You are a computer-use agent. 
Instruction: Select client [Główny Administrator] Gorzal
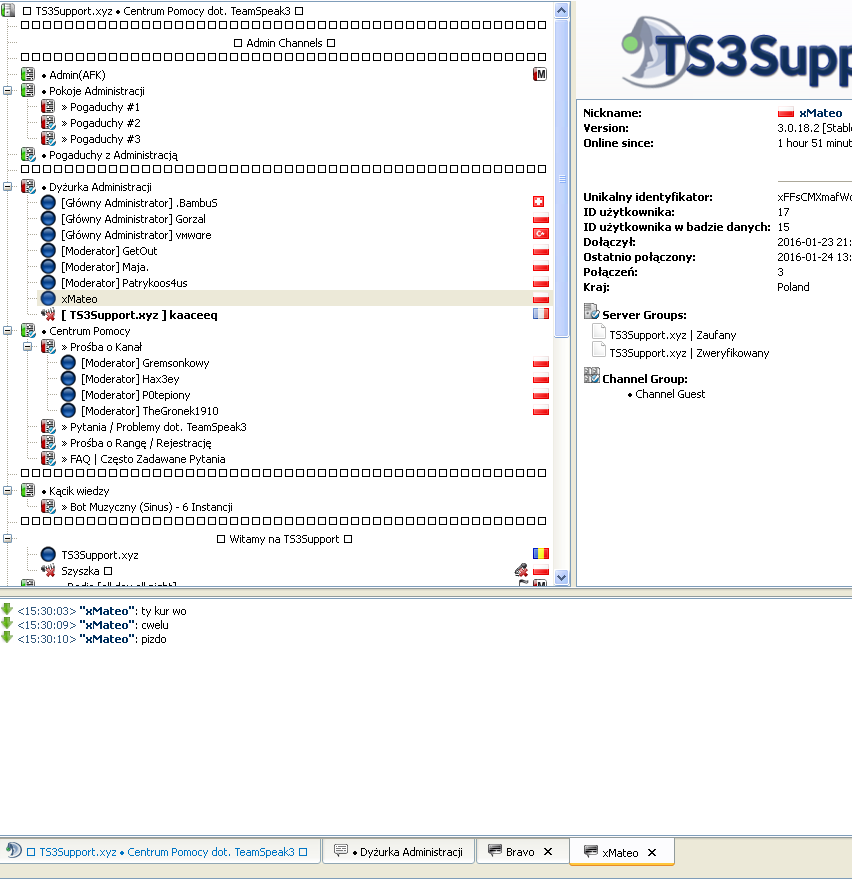[x=133, y=219]
